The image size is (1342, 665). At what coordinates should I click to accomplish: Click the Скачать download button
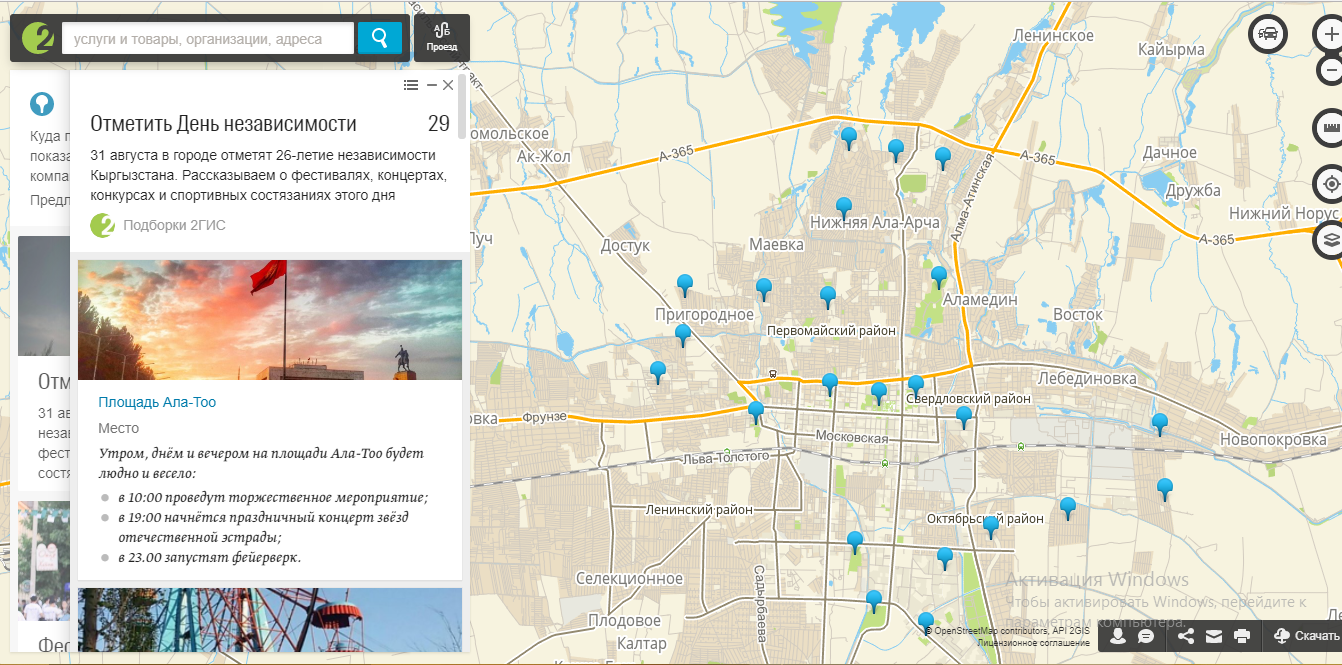[1305, 636]
